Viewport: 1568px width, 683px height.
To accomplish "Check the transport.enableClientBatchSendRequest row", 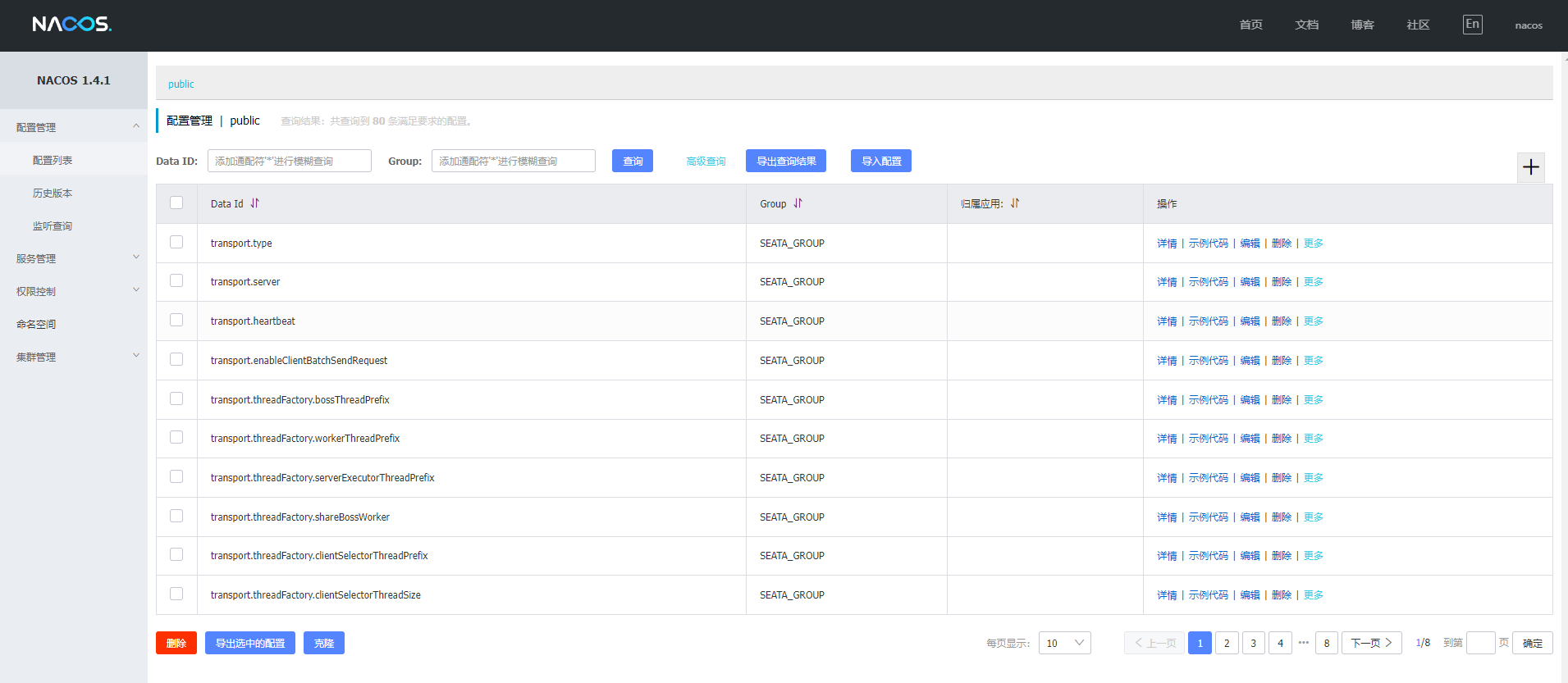I will coord(176,359).
